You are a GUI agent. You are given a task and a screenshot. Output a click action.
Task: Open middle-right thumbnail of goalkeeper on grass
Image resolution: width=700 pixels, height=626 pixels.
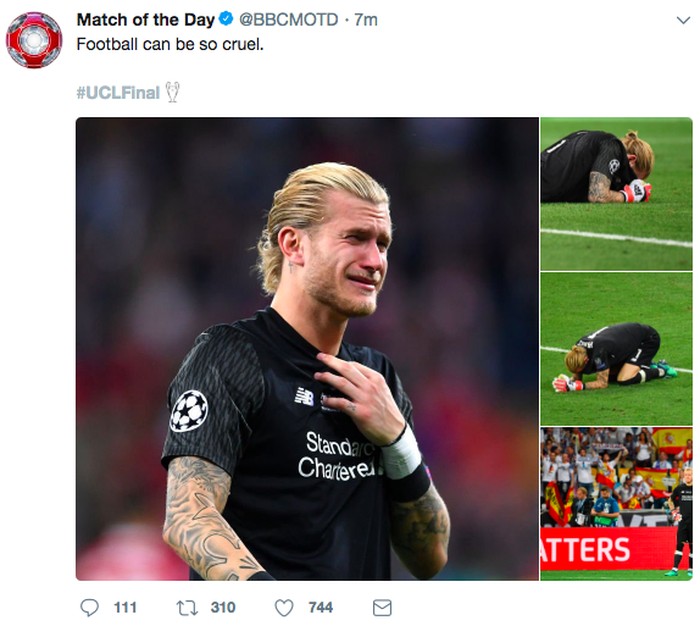coord(616,349)
